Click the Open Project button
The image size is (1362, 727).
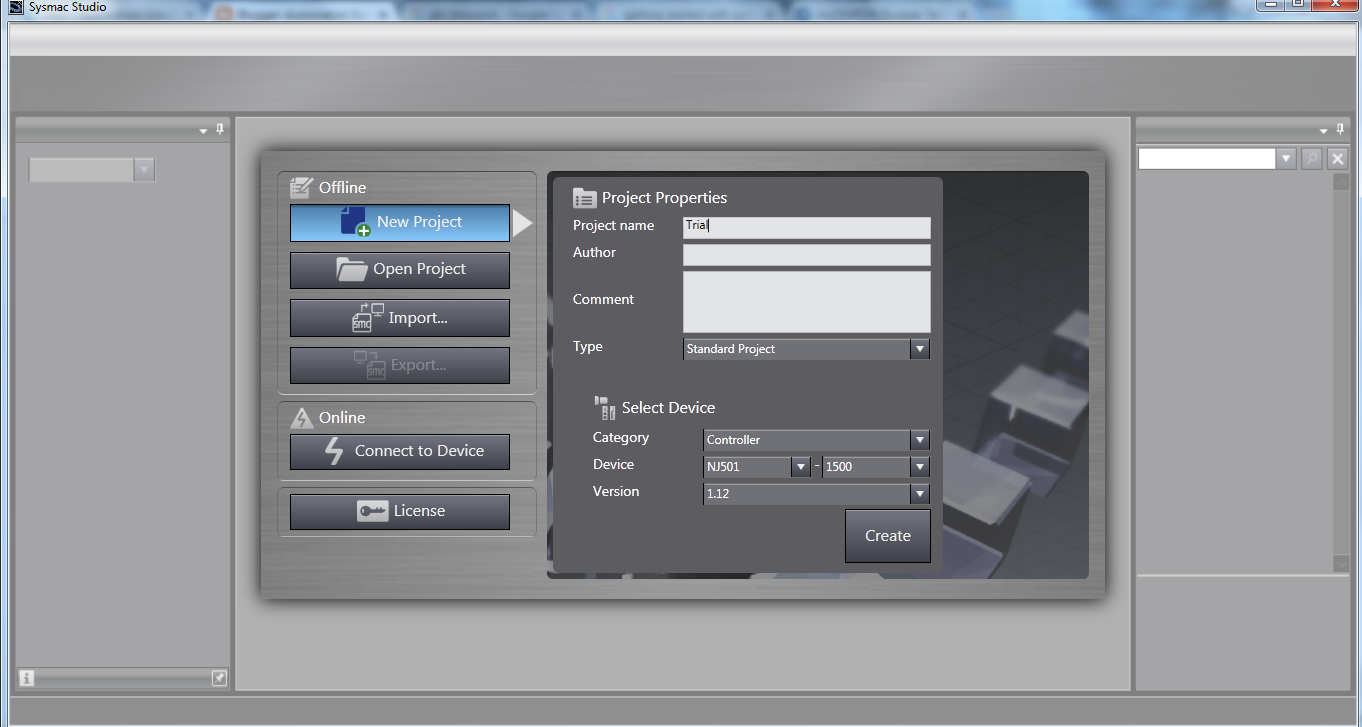pyautogui.click(x=400, y=270)
